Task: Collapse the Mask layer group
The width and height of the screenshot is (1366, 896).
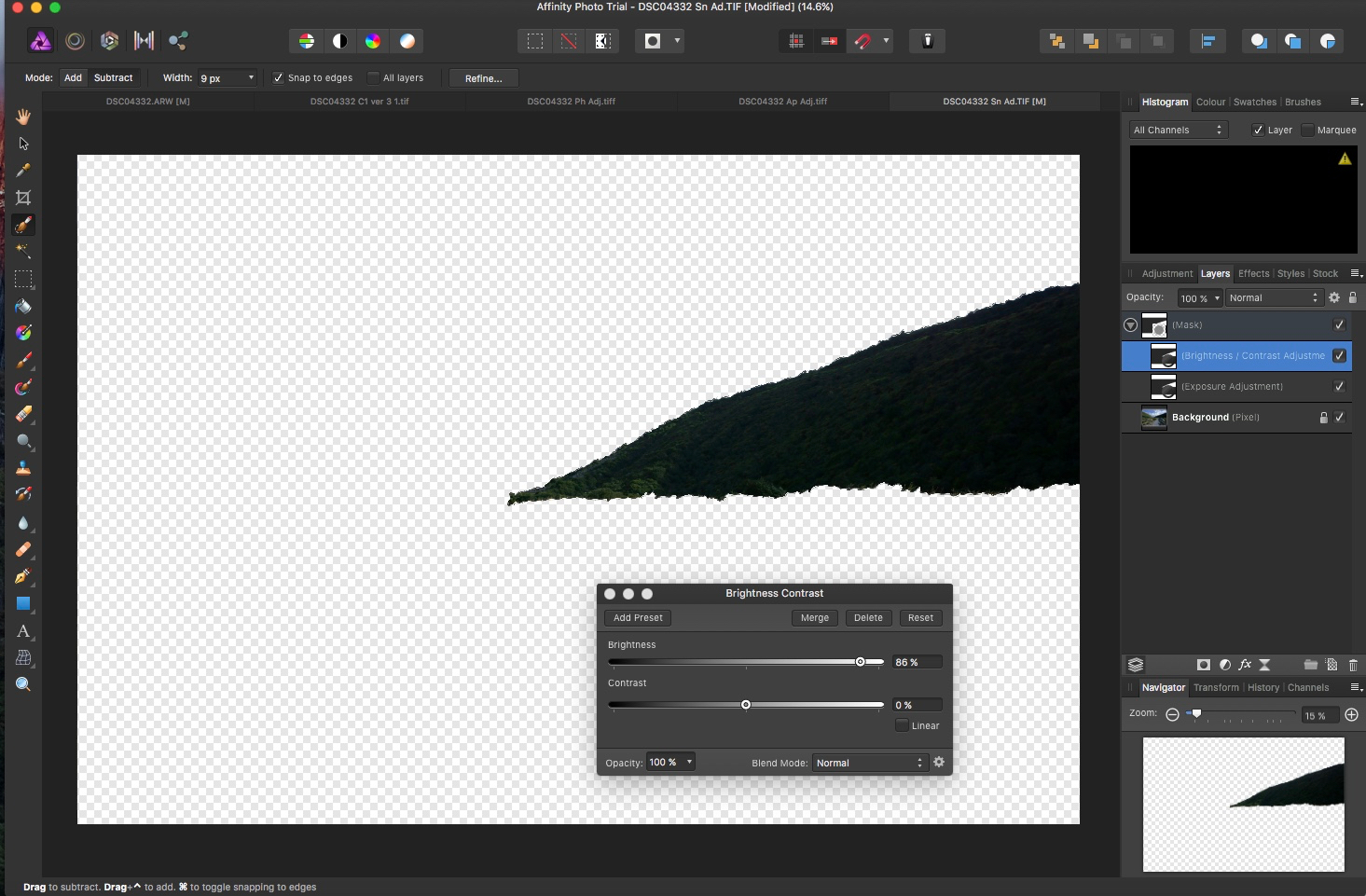Action: [1130, 325]
